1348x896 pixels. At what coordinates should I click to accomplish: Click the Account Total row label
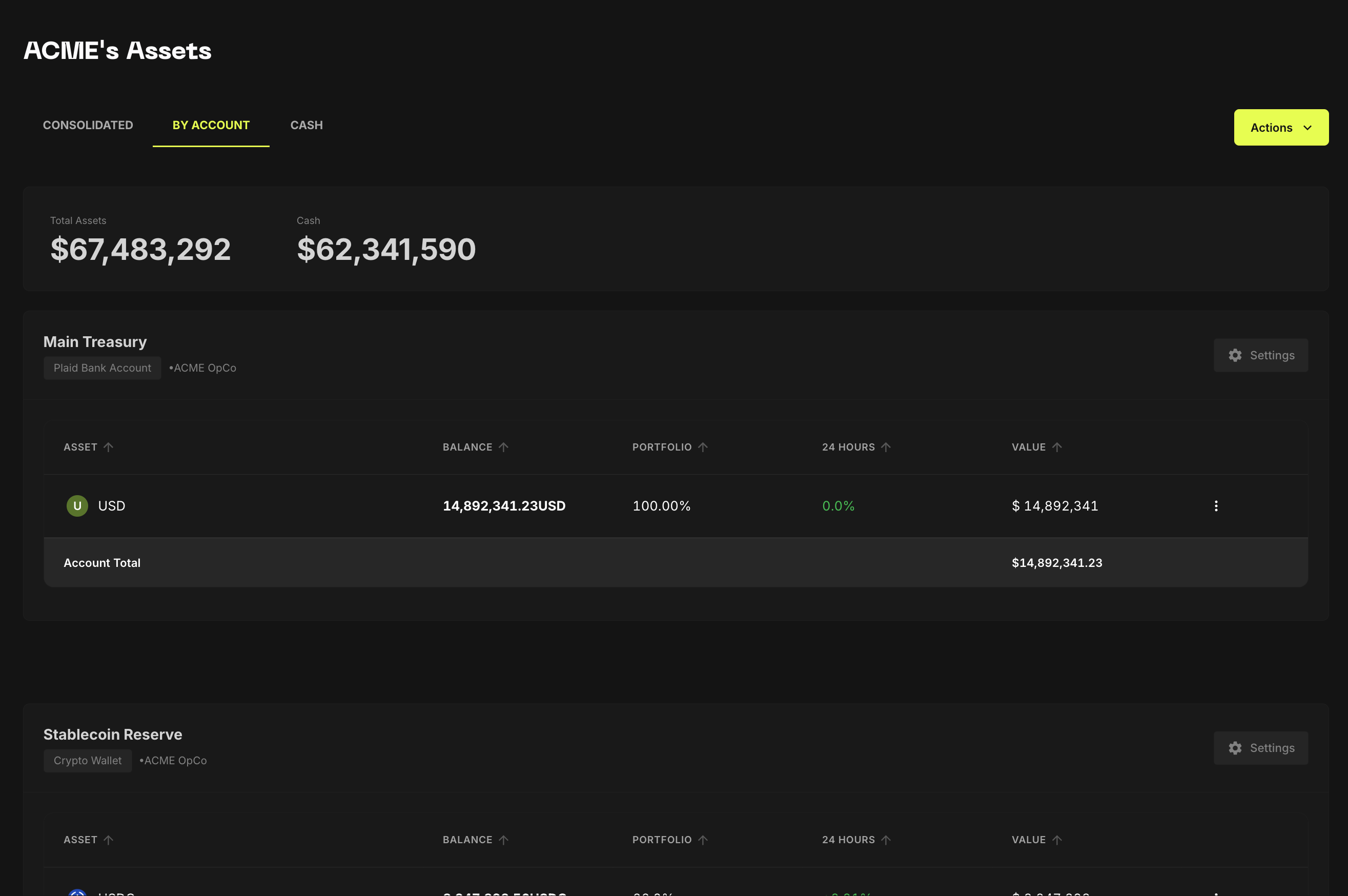click(x=101, y=563)
